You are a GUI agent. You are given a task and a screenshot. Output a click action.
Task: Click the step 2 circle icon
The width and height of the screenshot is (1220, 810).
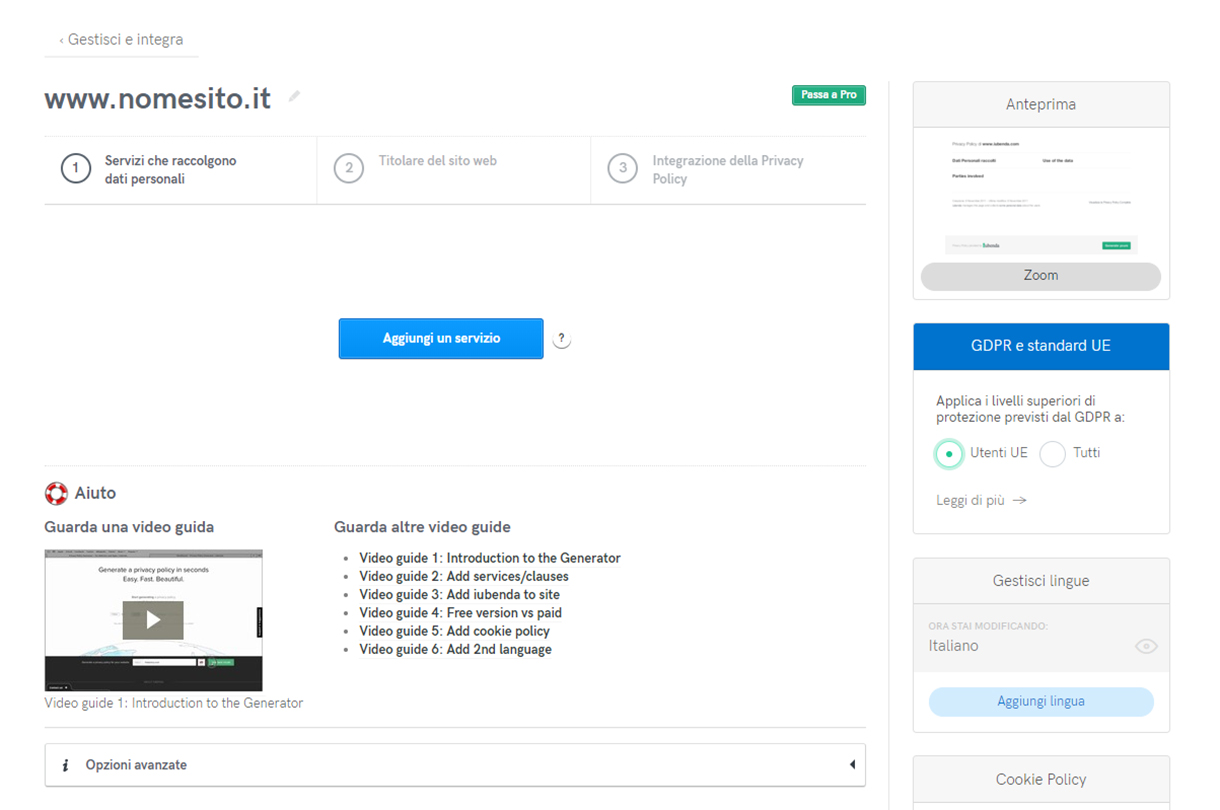pyautogui.click(x=349, y=168)
